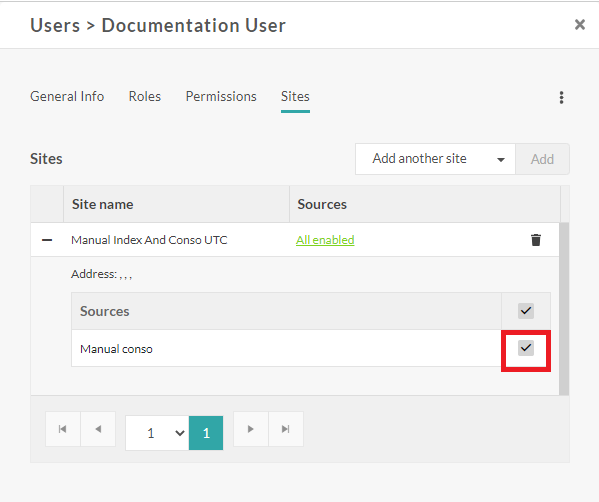Click the Address line text

(102, 274)
